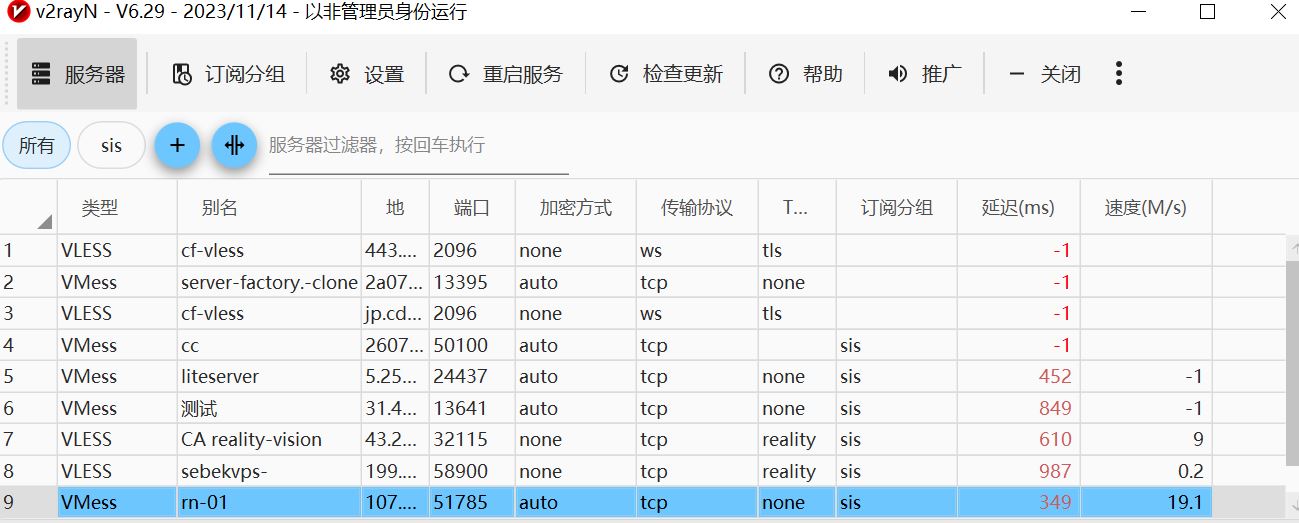1299x523 pixels.
Task: Open the 设置 settings menu
Action: coord(366,74)
